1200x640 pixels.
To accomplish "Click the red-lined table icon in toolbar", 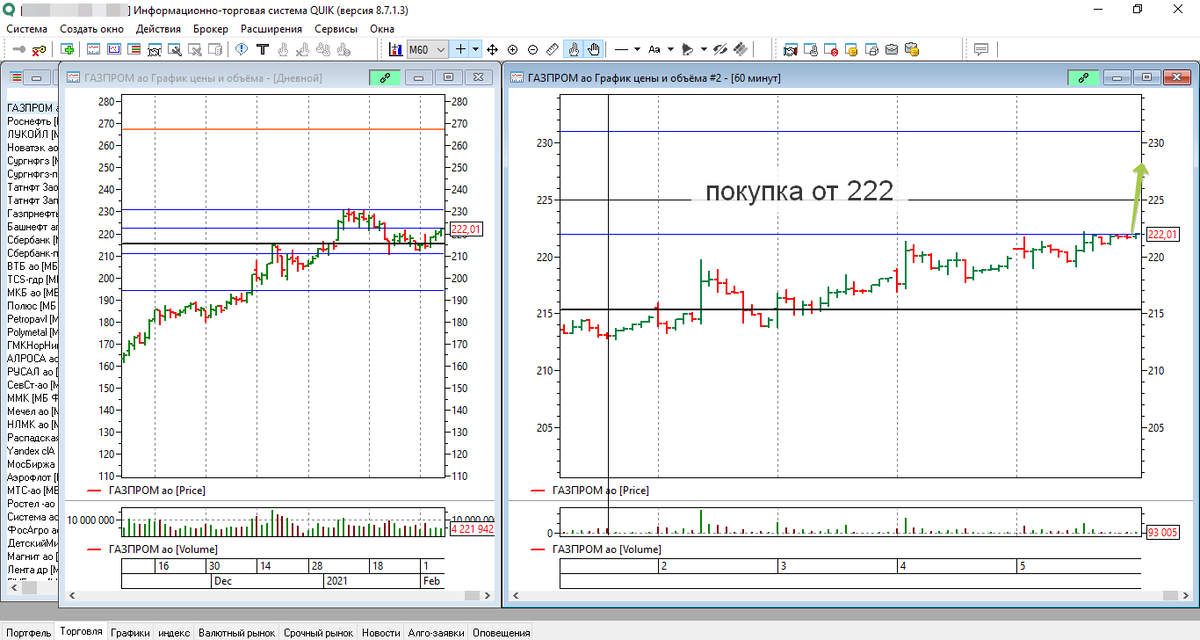I will 135,49.
